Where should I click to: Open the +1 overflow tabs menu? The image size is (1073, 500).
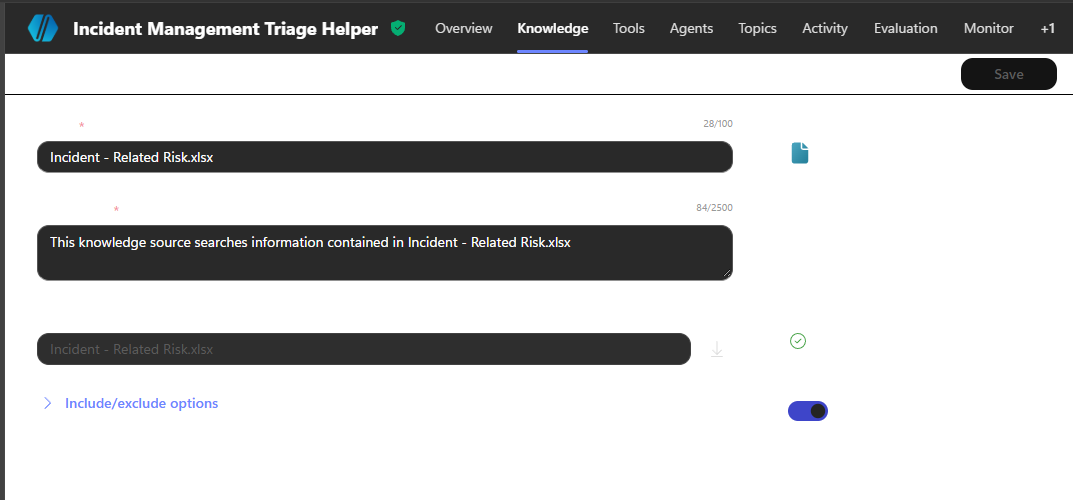pyautogui.click(x=1047, y=28)
